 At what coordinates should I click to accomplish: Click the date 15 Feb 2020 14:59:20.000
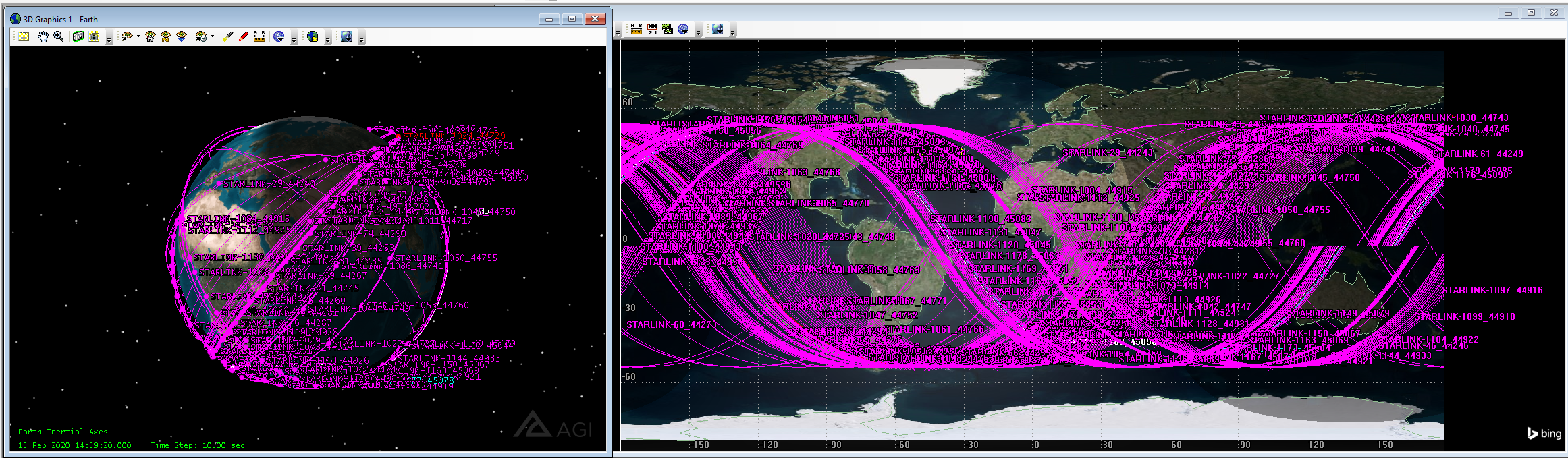[x=75, y=445]
